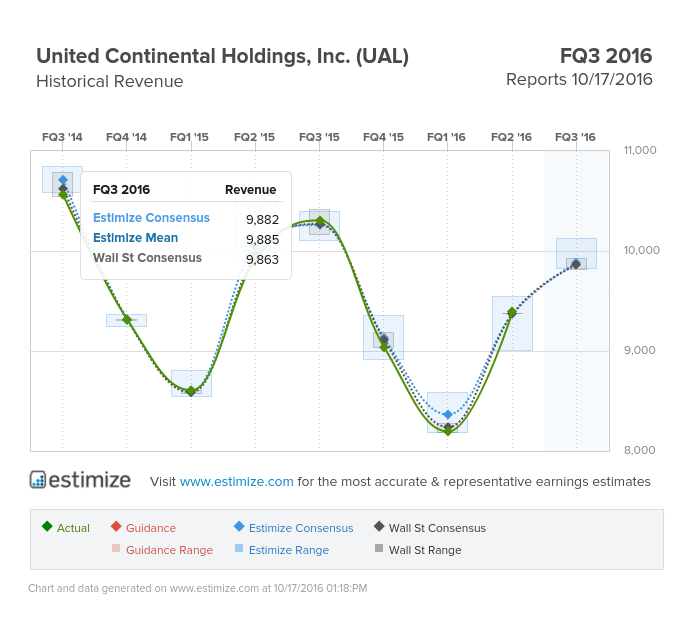
Task: Click the FQ2 '16 actual revenue point
Action: (512, 312)
